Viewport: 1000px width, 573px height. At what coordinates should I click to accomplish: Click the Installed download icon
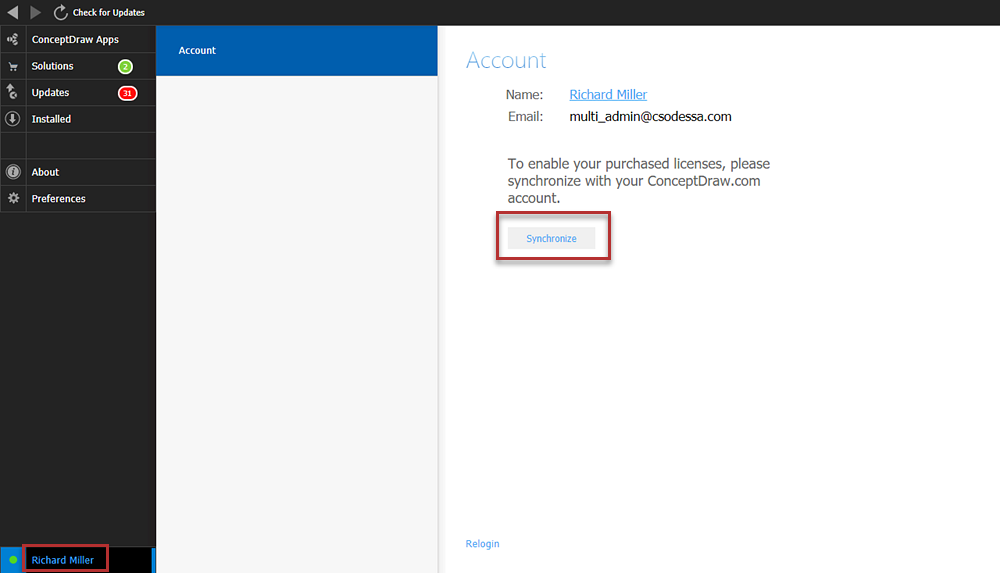(13, 119)
